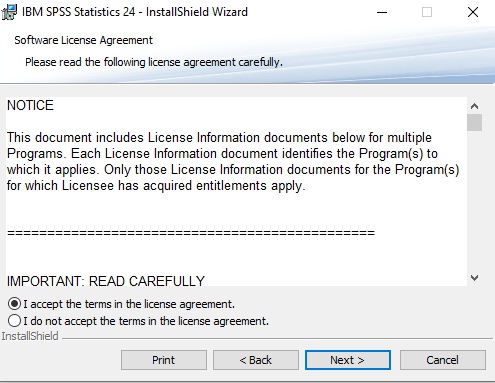
Task: Click the NOTICE heading in license text
Action: click(x=30, y=105)
